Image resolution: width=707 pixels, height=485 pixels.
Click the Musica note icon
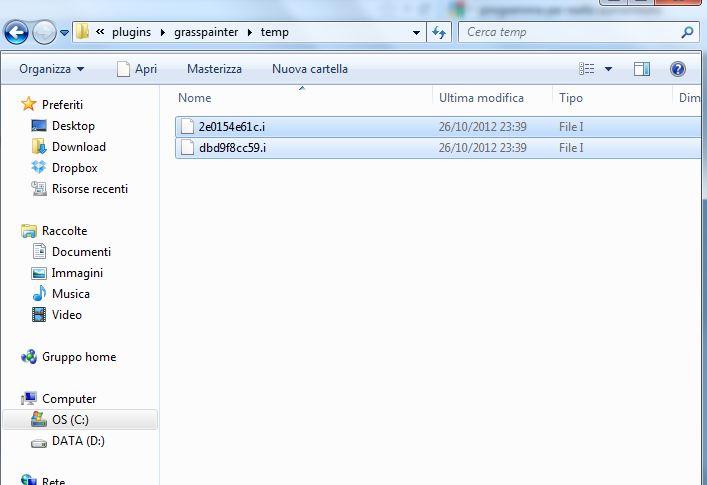click(x=39, y=293)
